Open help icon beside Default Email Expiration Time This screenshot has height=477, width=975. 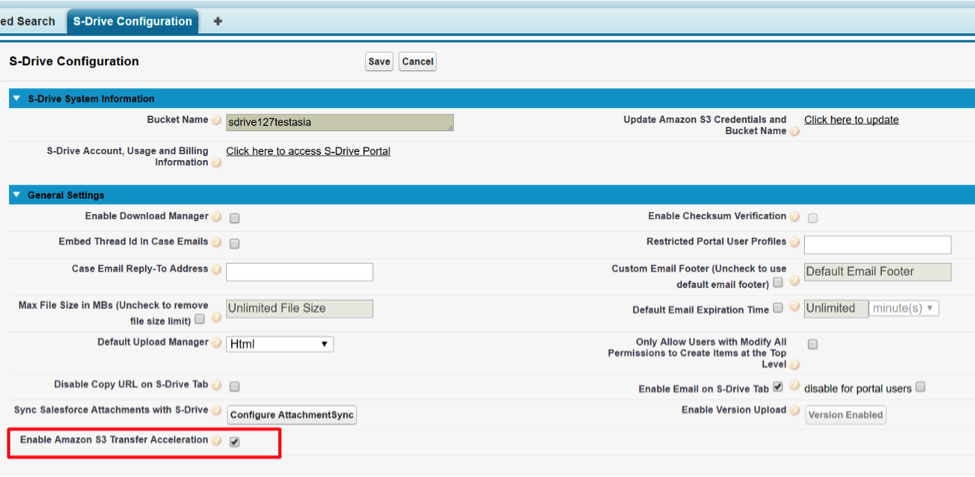tap(794, 307)
